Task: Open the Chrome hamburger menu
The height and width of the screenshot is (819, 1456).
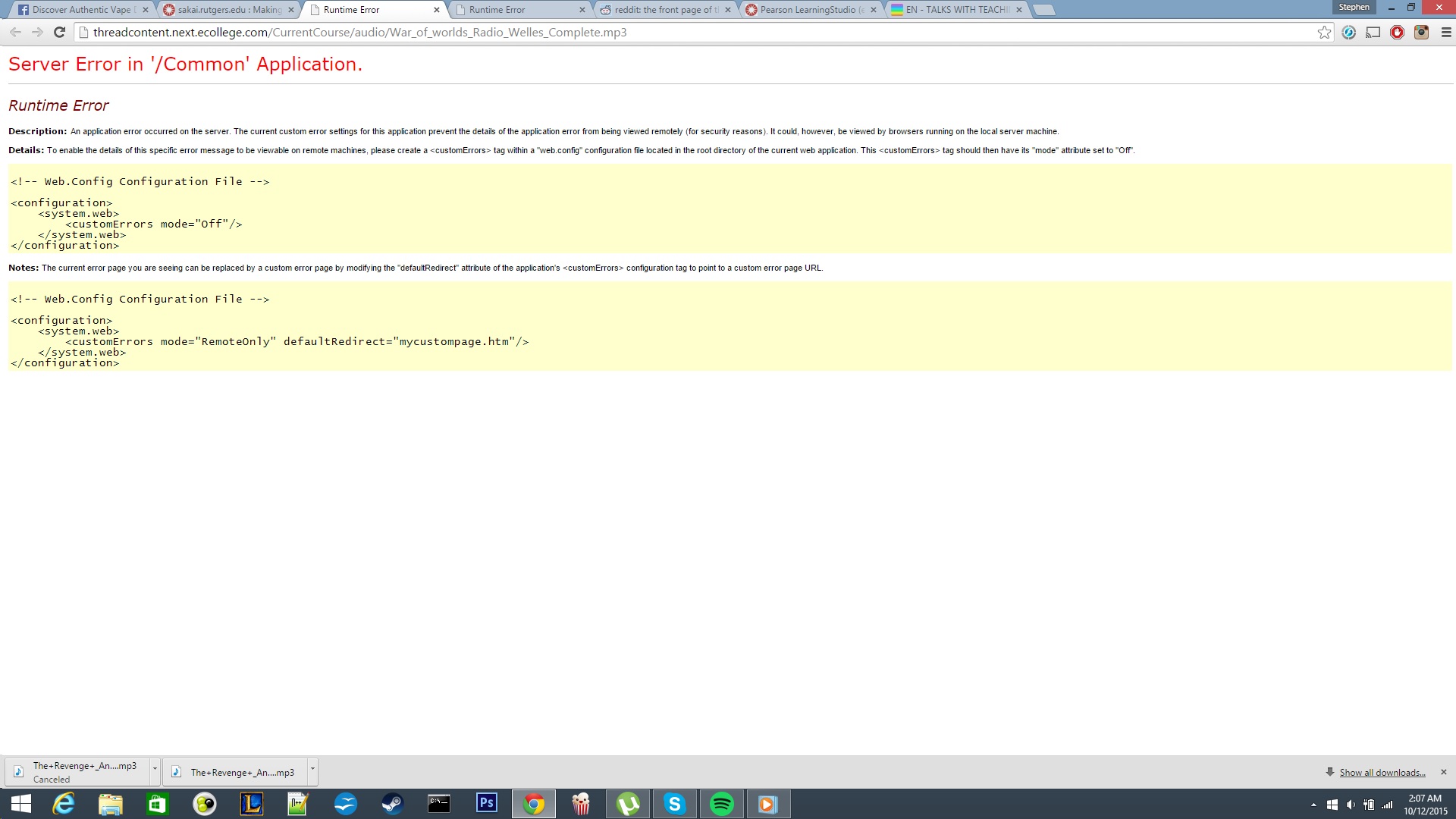Action: coord(1445,33)
